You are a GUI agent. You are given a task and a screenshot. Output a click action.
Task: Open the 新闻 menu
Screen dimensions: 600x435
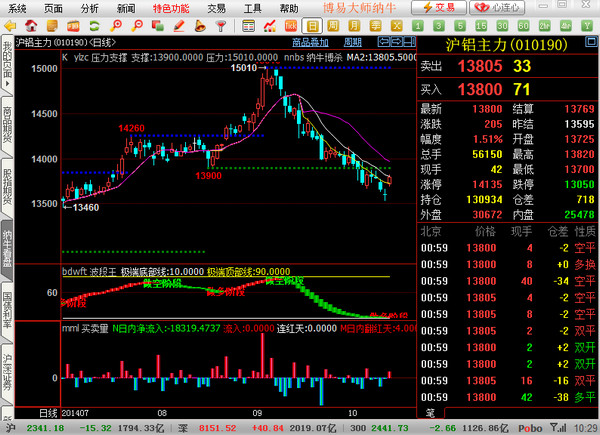pos(126,8)
